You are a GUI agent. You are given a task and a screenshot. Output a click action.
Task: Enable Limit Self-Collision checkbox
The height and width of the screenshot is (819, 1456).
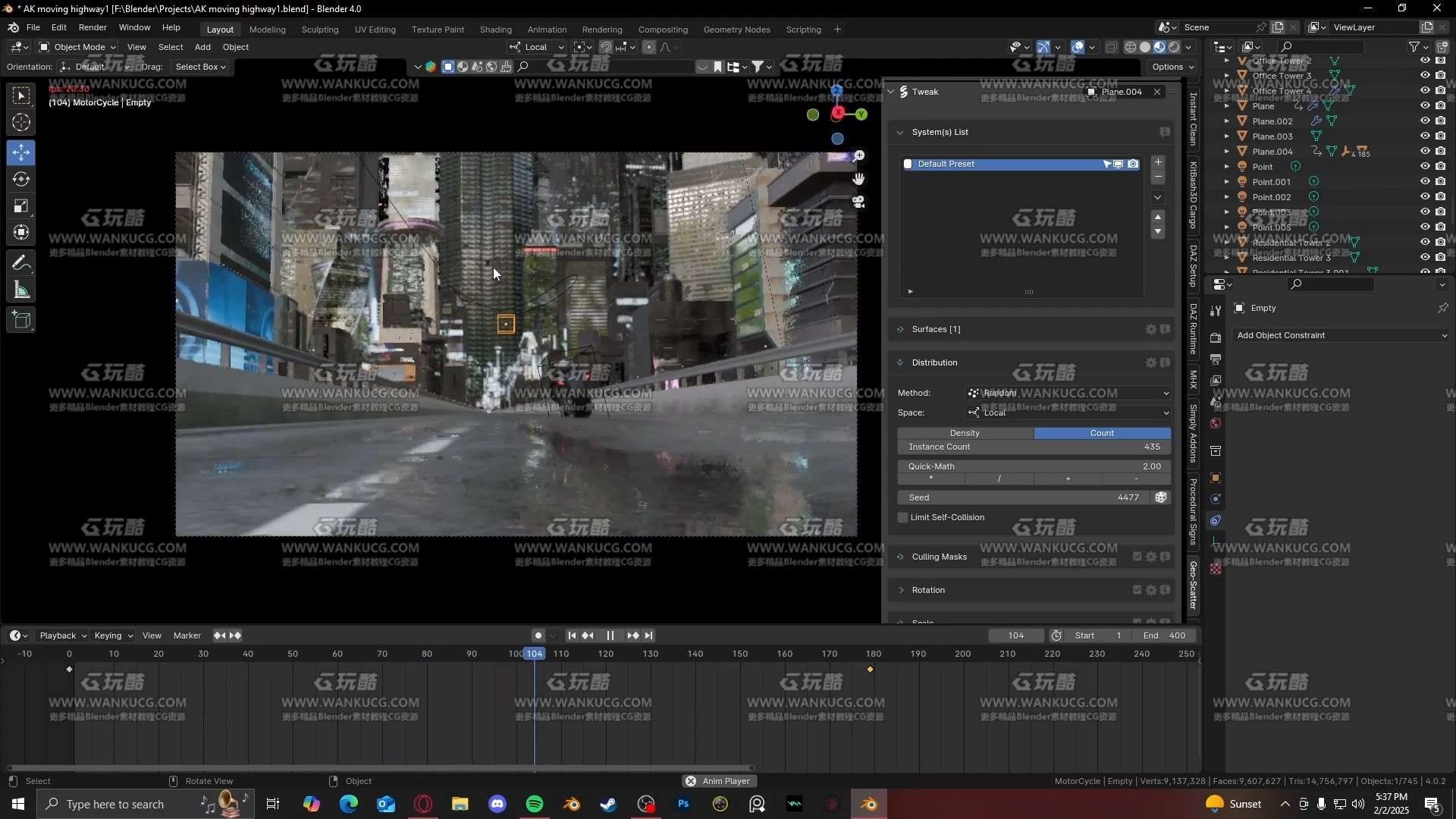click(902, 517)
